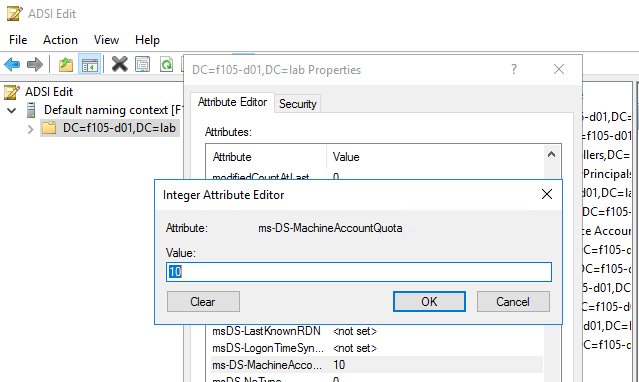Select the modifiedCountAtLast attribute row

tap(377, 176)
